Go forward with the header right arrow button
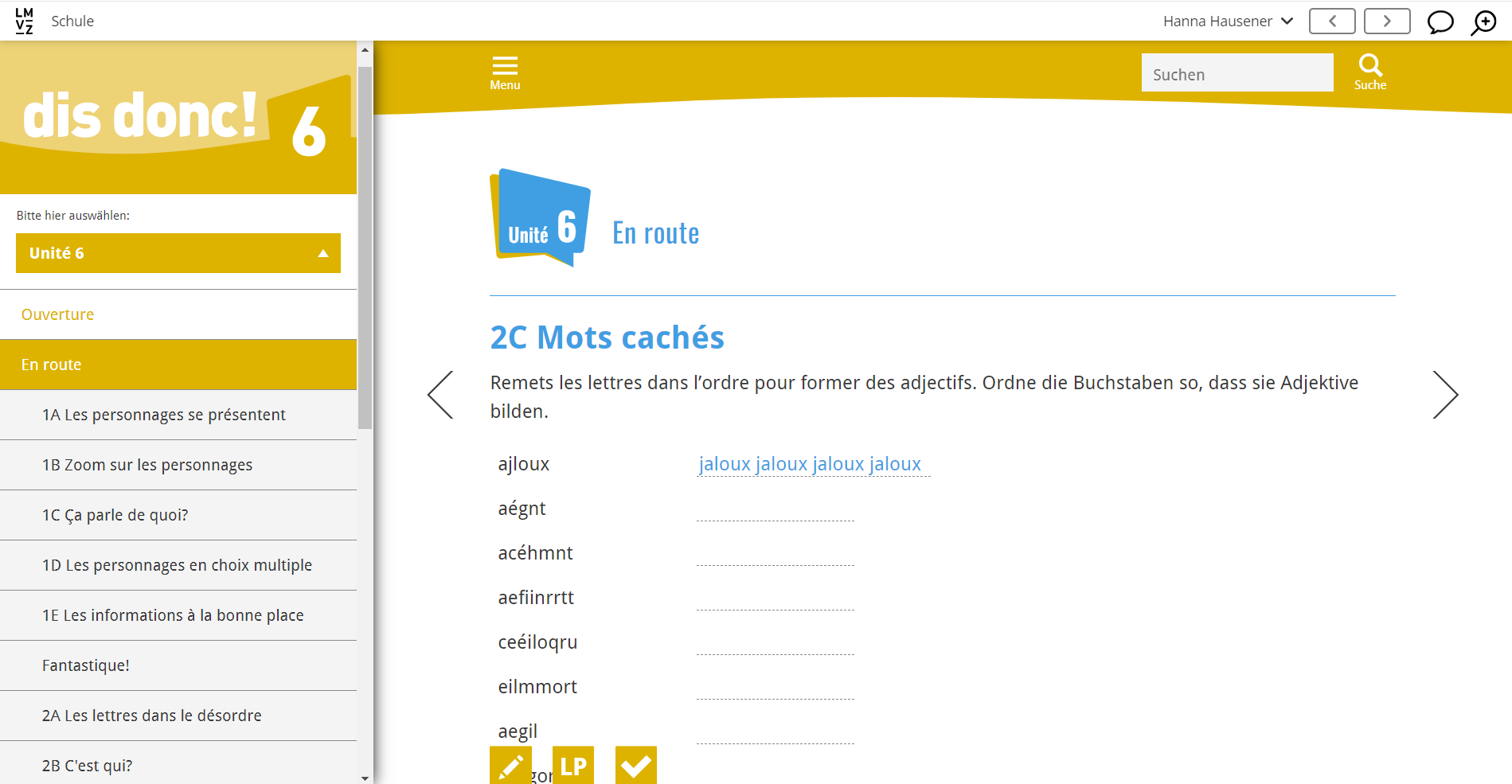1512x784 pixels. [x=1387, y=21]
